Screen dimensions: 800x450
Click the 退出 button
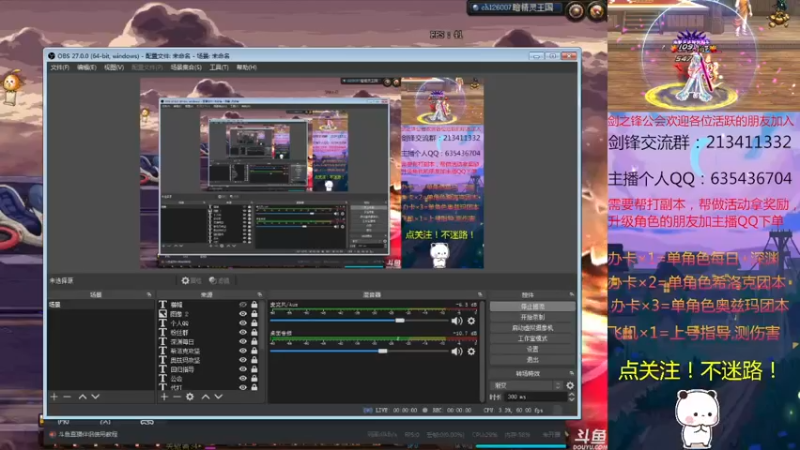click(x=532, y=360)
